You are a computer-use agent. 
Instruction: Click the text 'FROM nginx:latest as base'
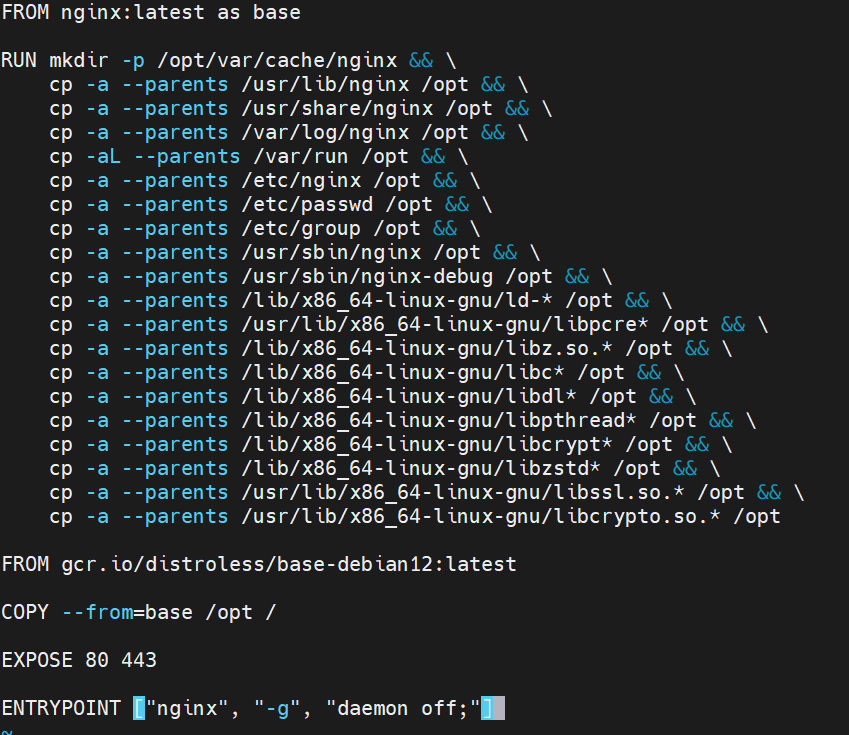coord(151,12)
